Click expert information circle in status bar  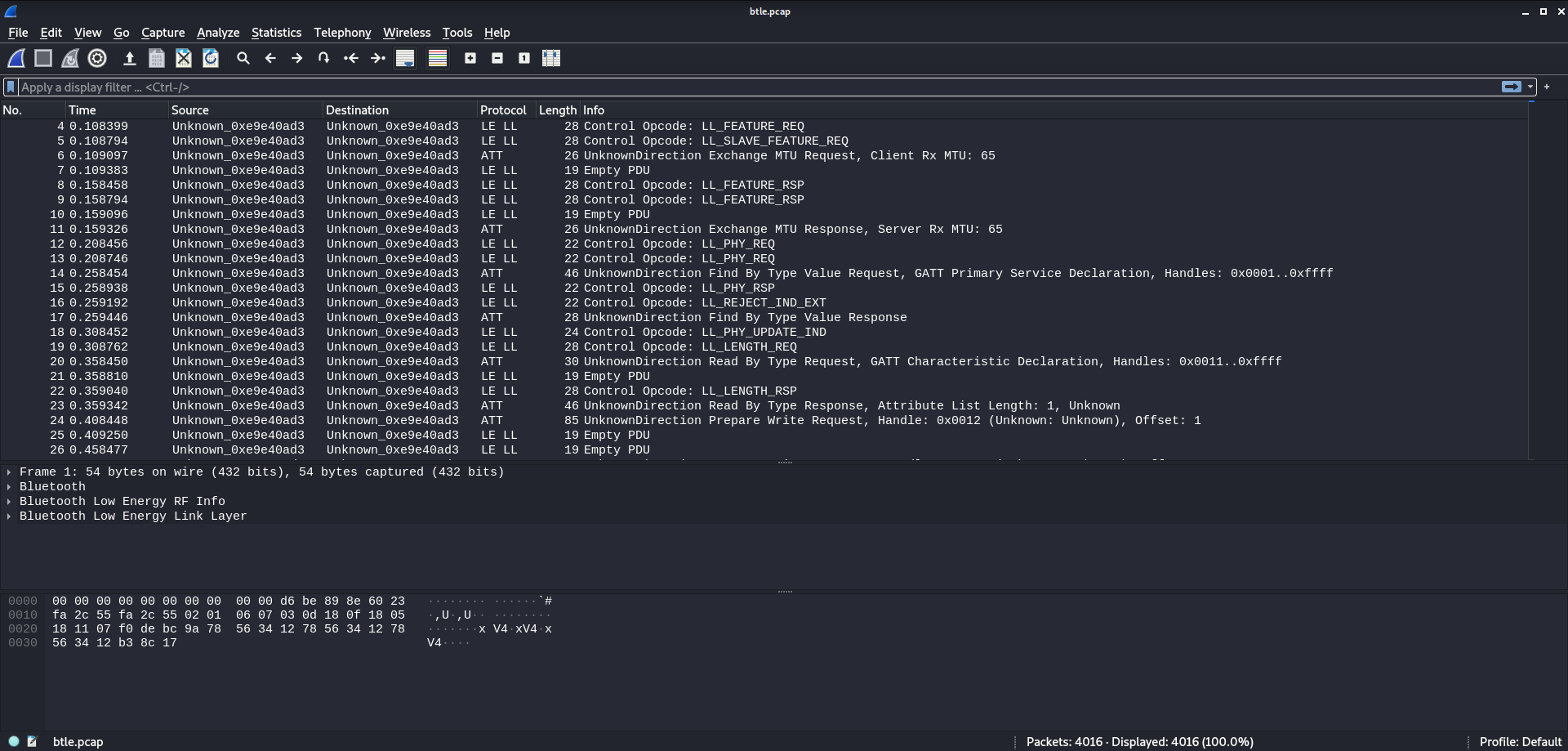click(14, 741)
